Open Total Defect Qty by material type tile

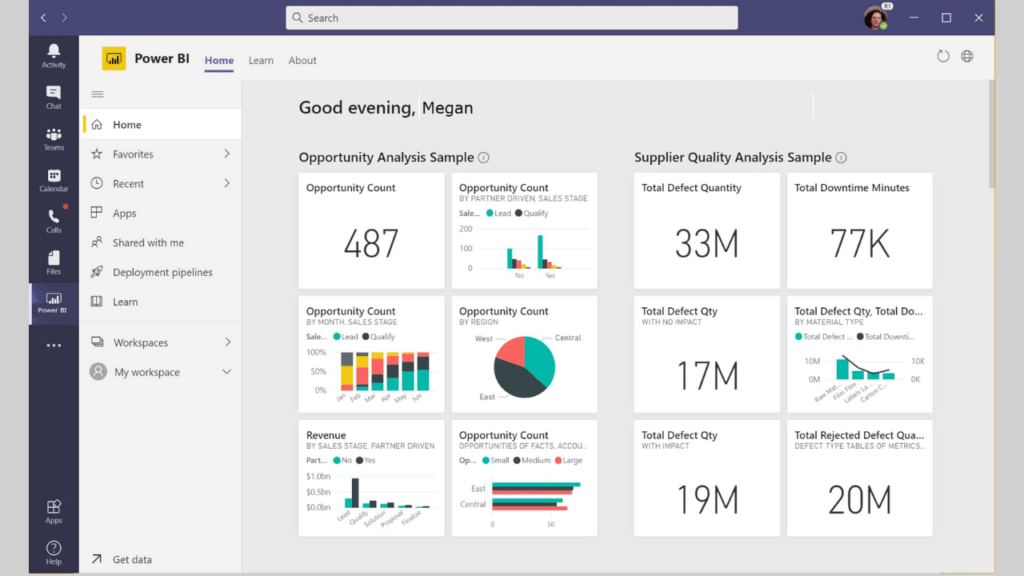(x=859, y=354)
